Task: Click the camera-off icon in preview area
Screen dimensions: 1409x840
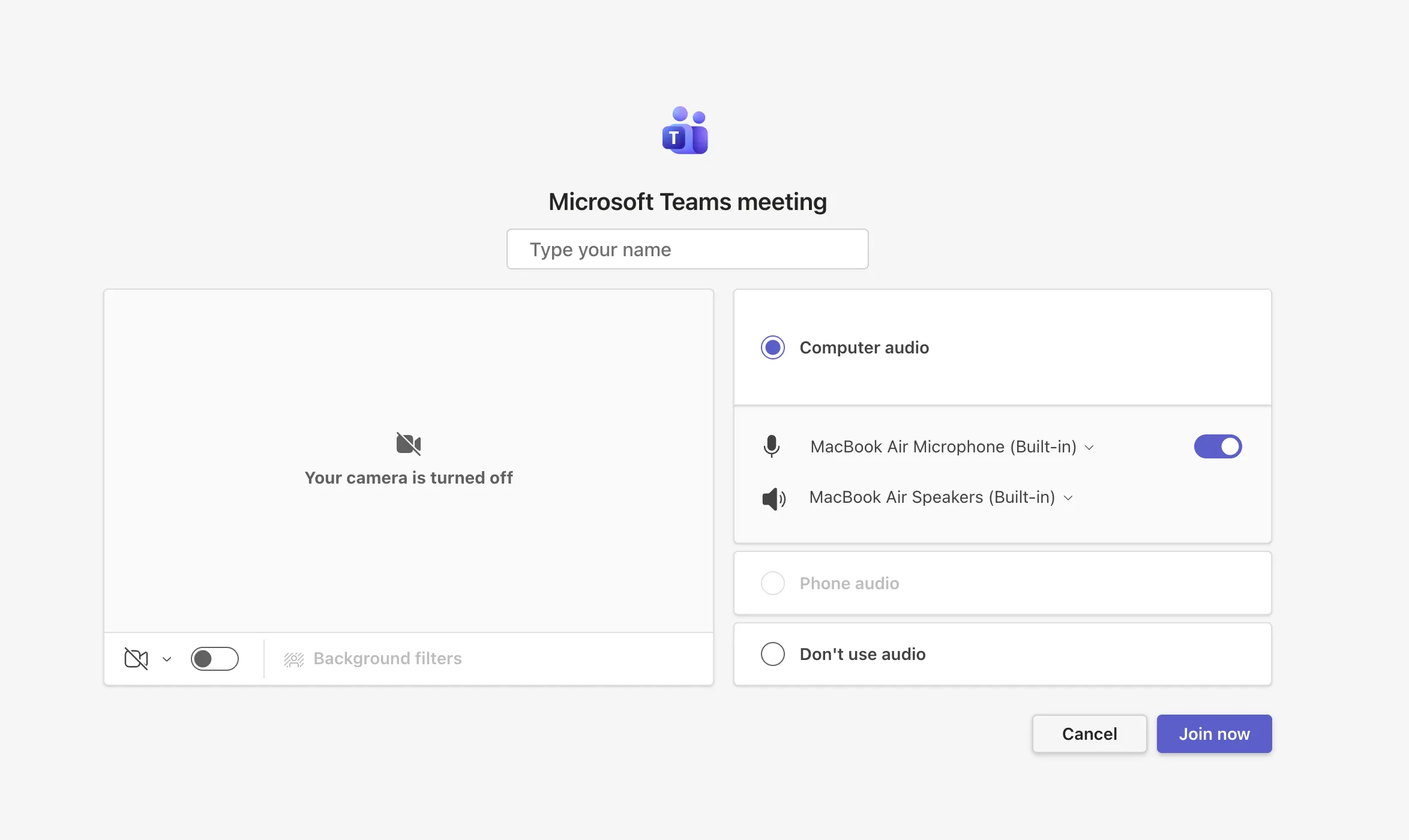Action: 408,444
